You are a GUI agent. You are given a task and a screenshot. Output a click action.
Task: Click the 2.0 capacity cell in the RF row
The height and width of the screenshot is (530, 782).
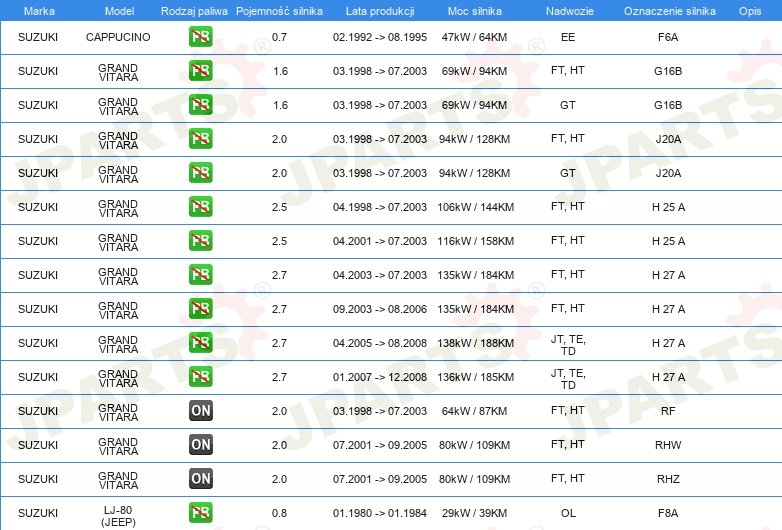pos(279,411)
